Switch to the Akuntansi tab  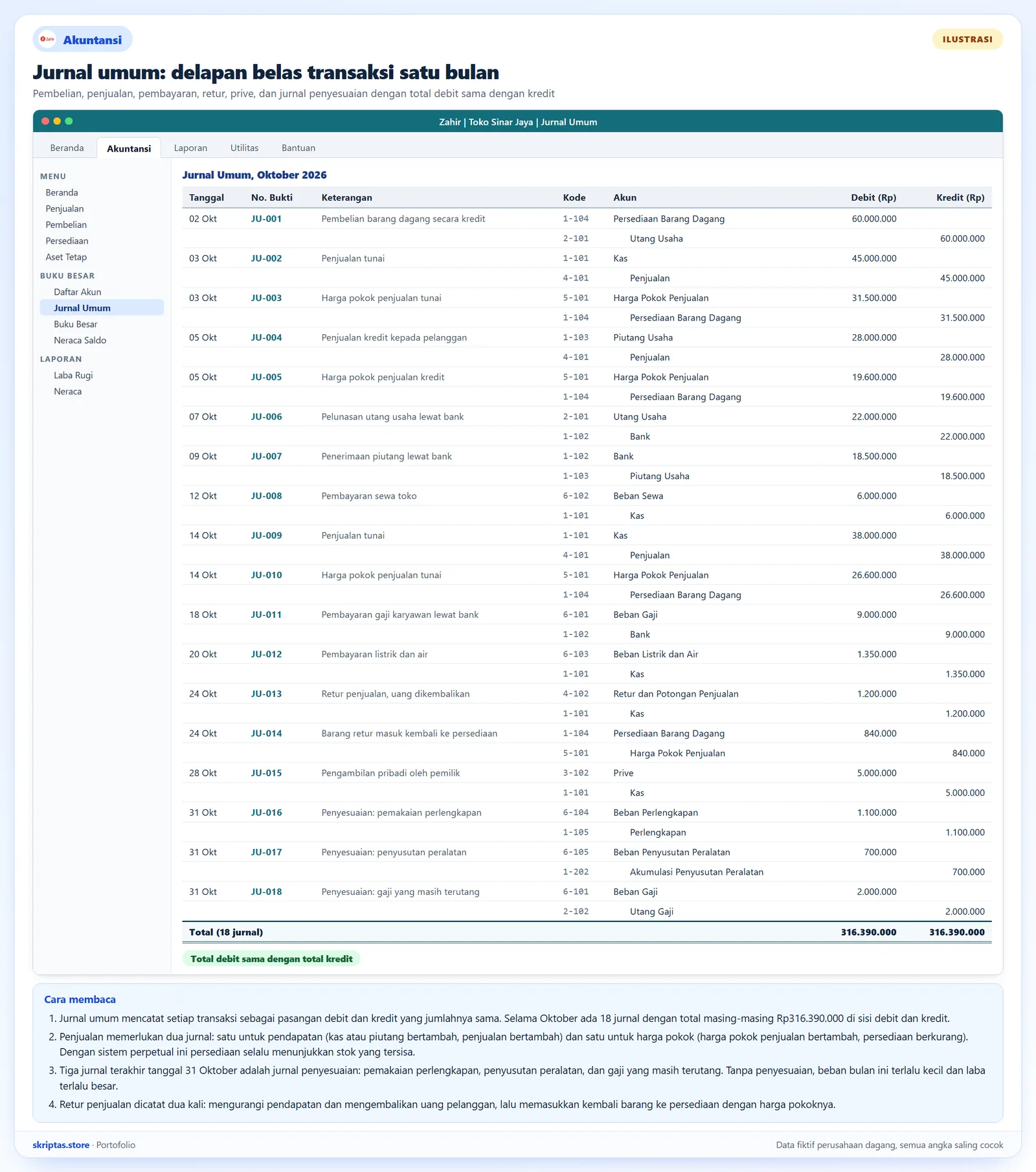click(x=129, y=148)
